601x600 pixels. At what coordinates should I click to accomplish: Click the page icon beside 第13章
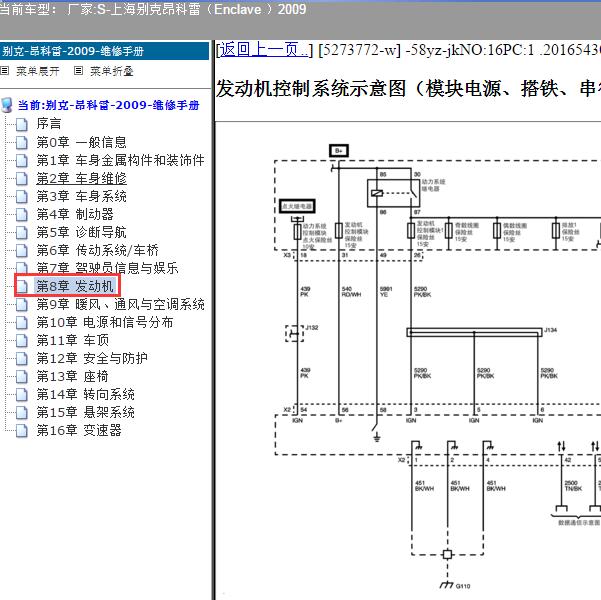coord(22,376)
